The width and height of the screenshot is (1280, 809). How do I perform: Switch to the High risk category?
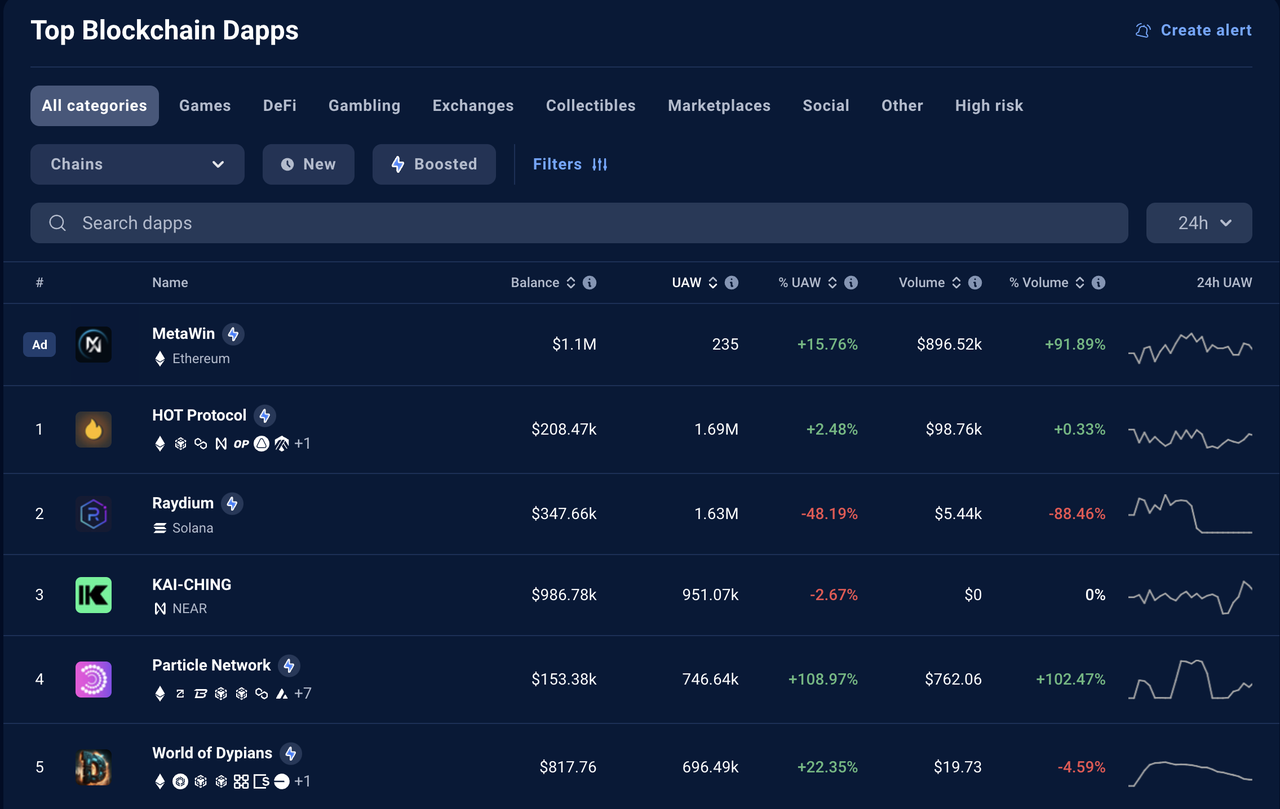coord(989,105)
